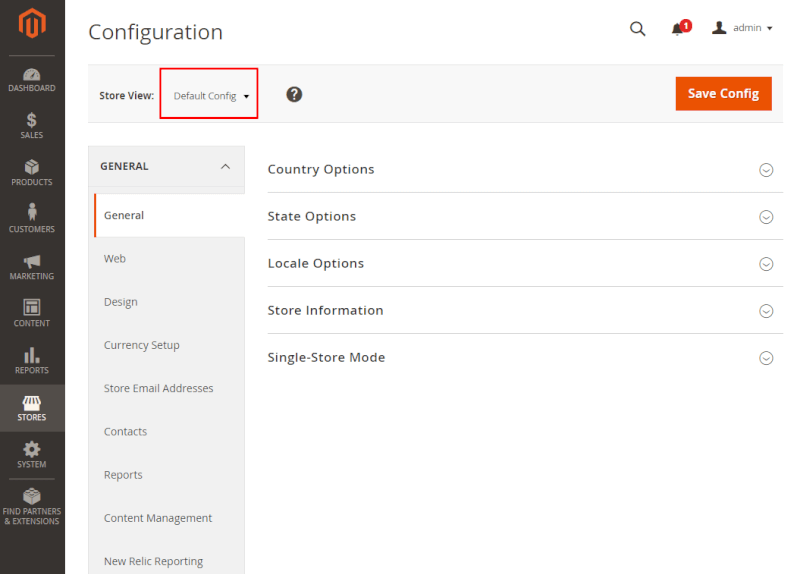Screen dimensions: 800x574
Task: Click the Single-Store Mode heading text
Action: point(327,357)
